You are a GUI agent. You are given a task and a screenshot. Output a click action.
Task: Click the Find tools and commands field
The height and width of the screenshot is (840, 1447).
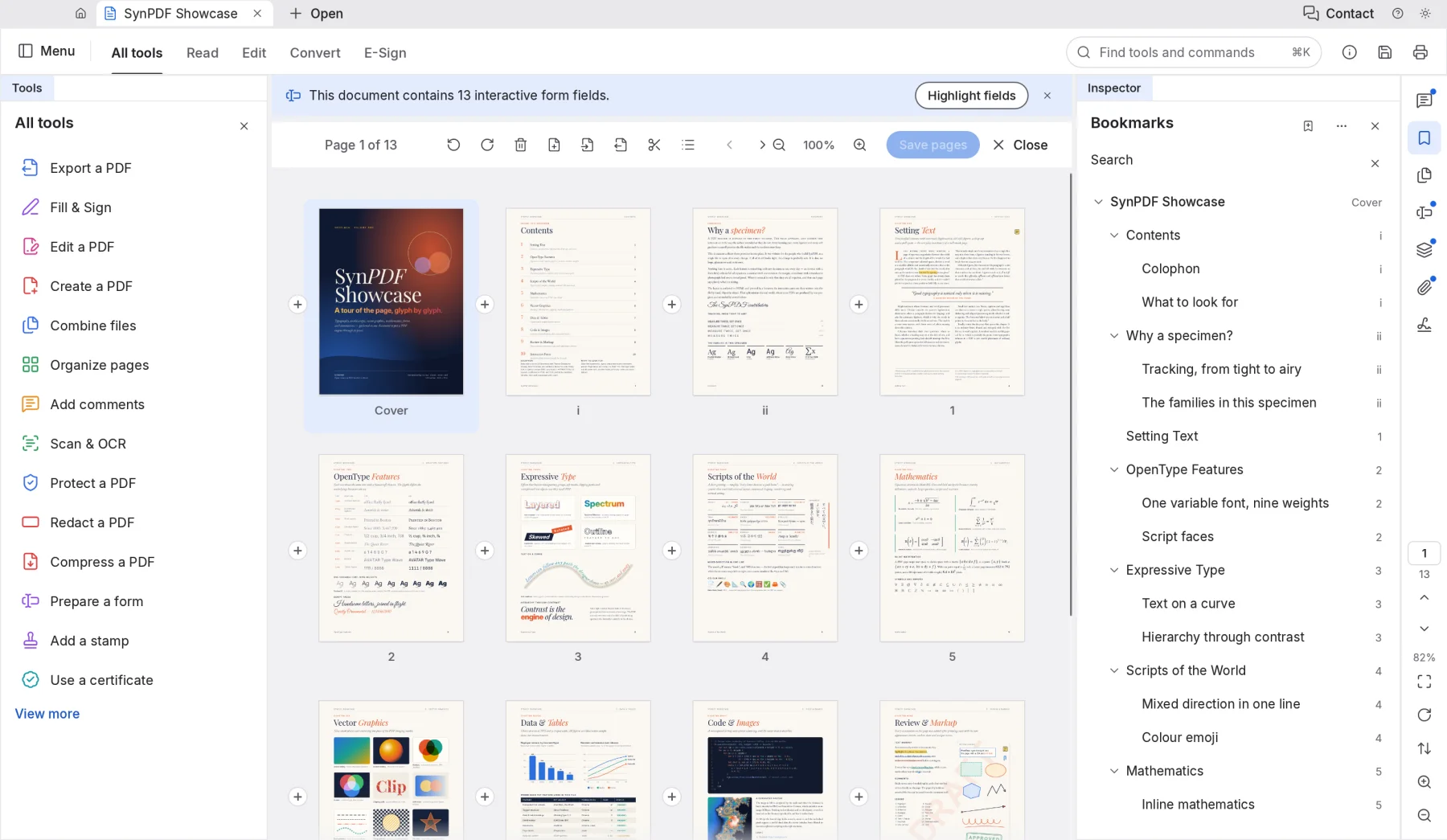click(x=1194, y=52)
